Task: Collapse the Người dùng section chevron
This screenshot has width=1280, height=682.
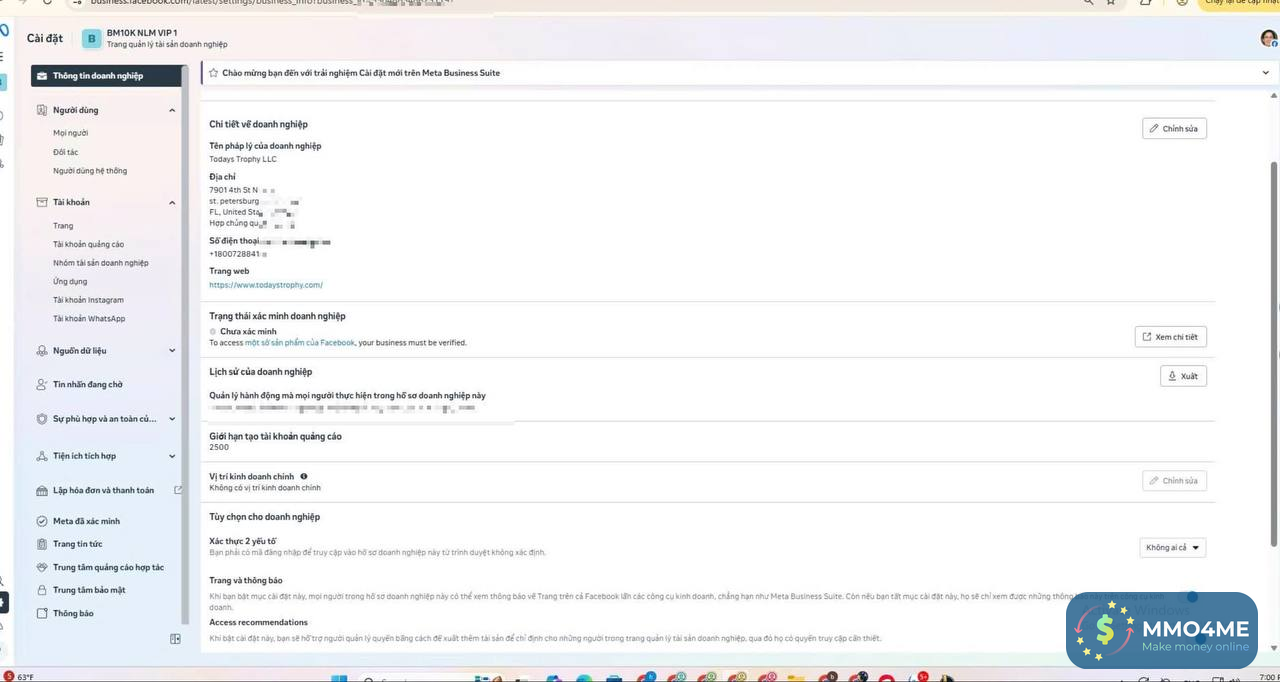Action: click(172, 110)
